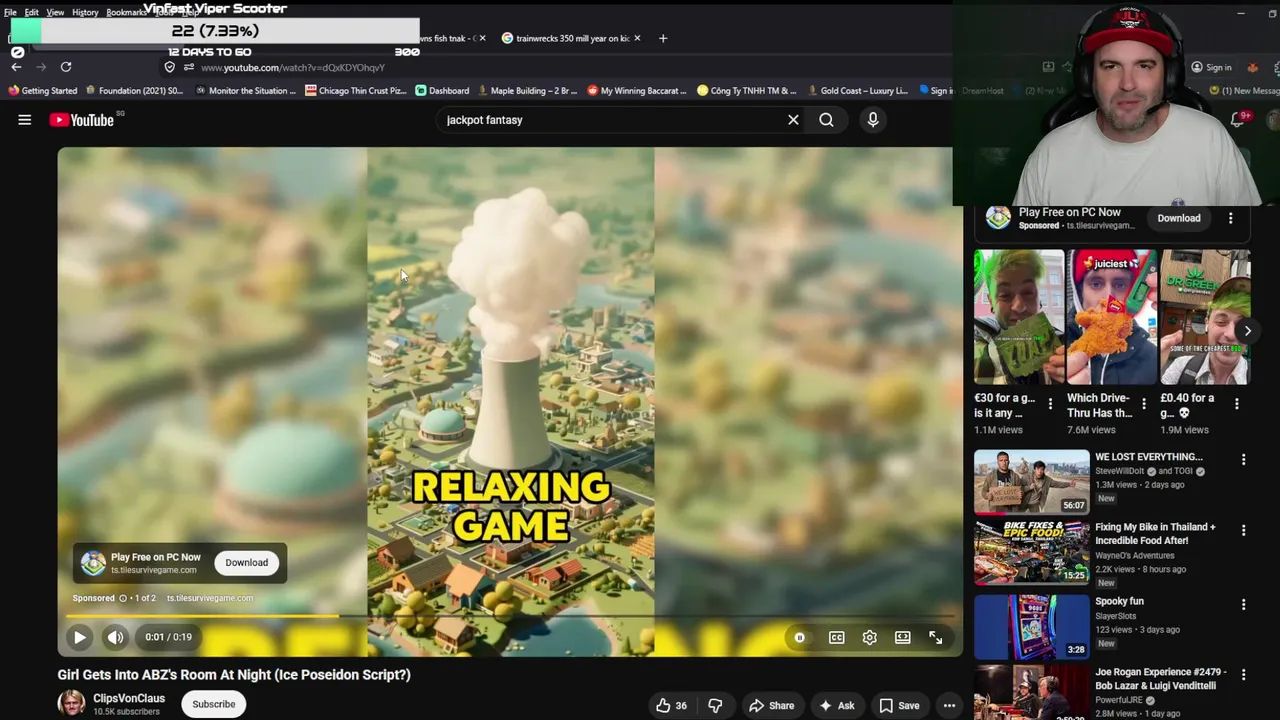The height and width of the screenshot is (720, 1280).
Task: Open 'Fixing My Bike in Thailand' video title
Action: click(x=1155, y=534)
